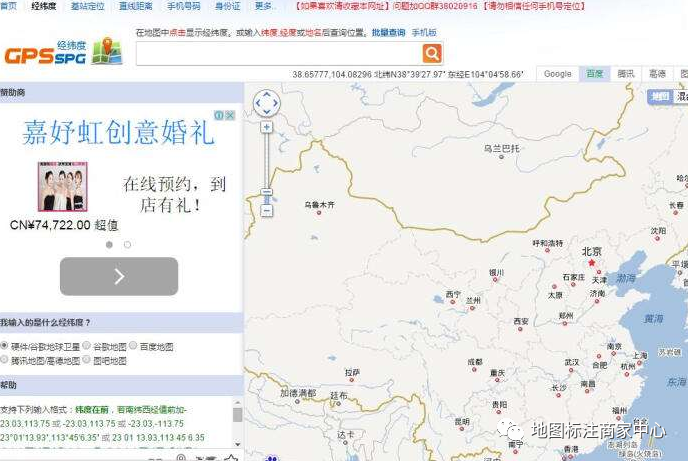Viewport: 688px width, 461px height.
Task: Click the orange search magnifier button
Action: click(x=431, y=54)
